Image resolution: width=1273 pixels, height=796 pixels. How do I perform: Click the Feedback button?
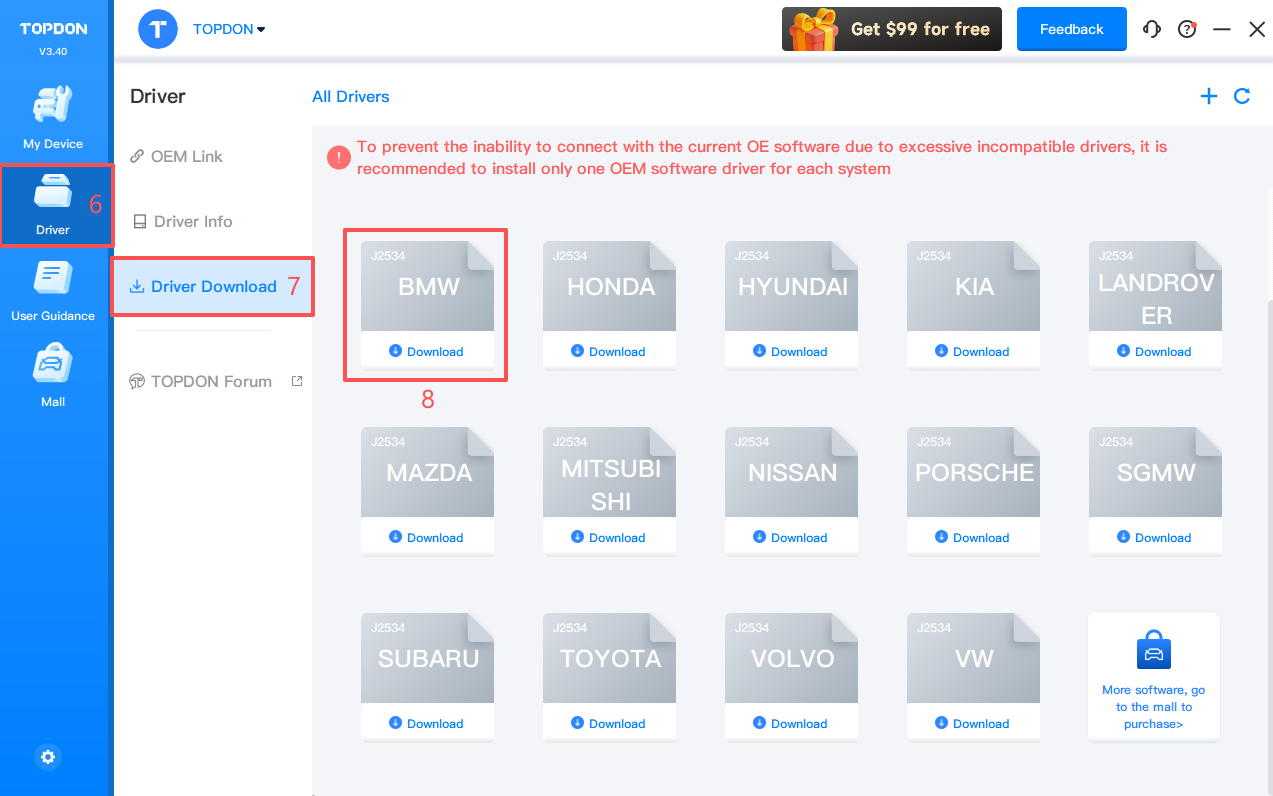[x=1071, y=29]
